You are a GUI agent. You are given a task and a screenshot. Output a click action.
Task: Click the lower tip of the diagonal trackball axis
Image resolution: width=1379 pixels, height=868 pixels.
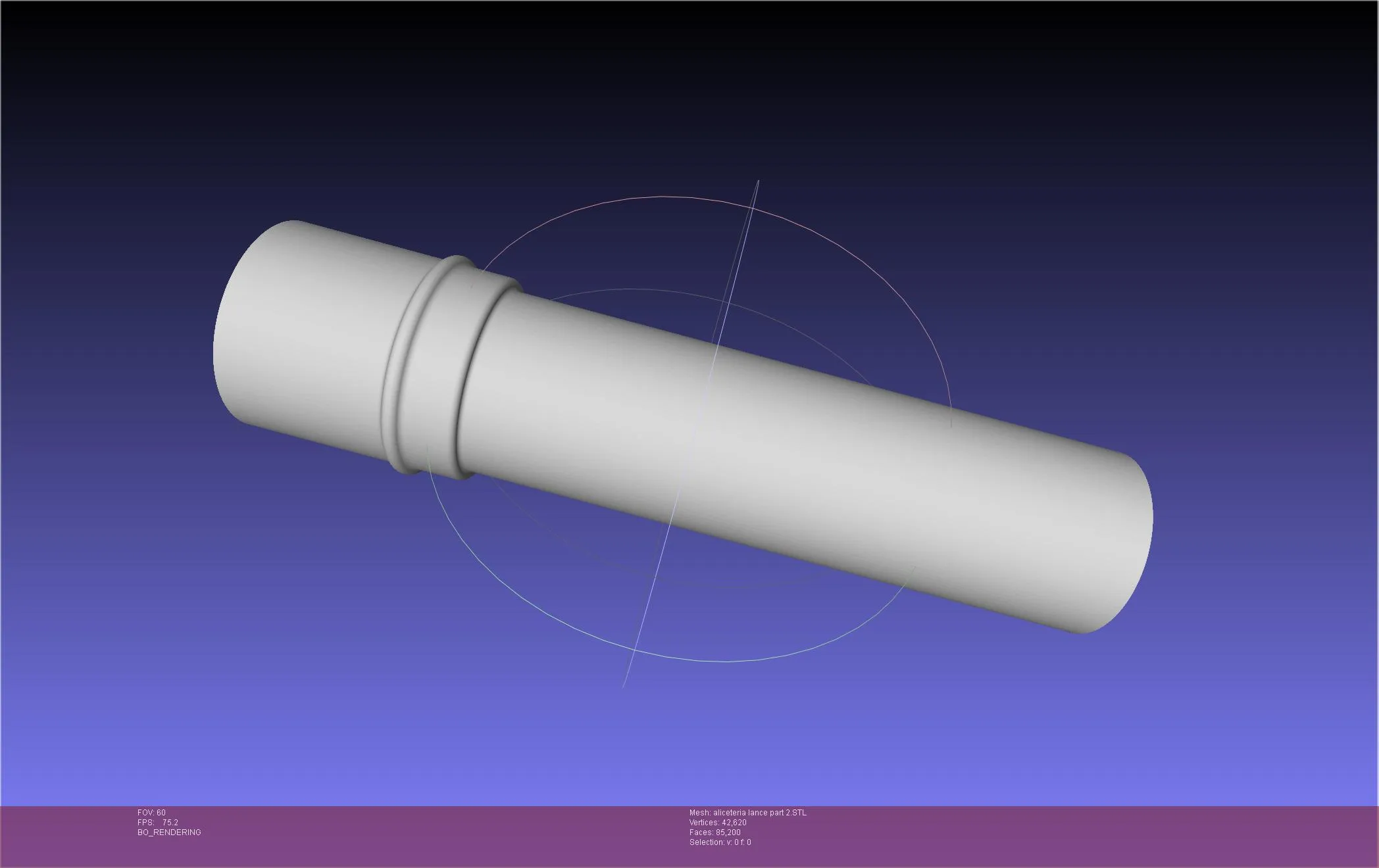coord(624,685)
